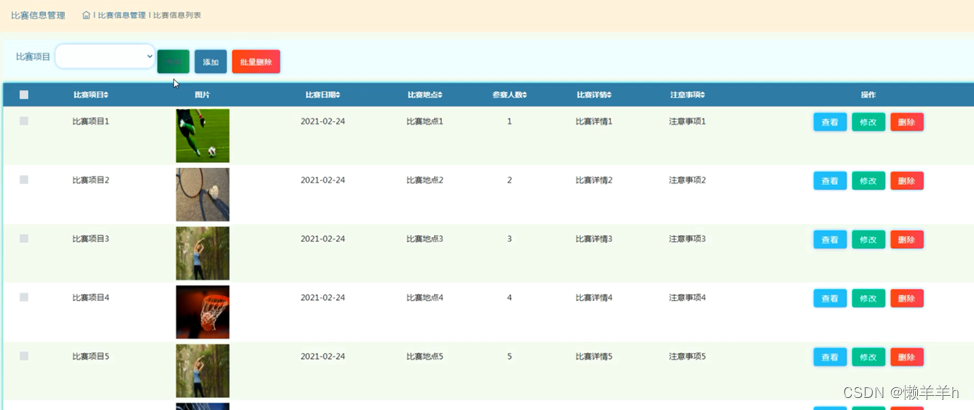Click the 比赛详情4 cell
Screen dimensions: 974x410
594,298
